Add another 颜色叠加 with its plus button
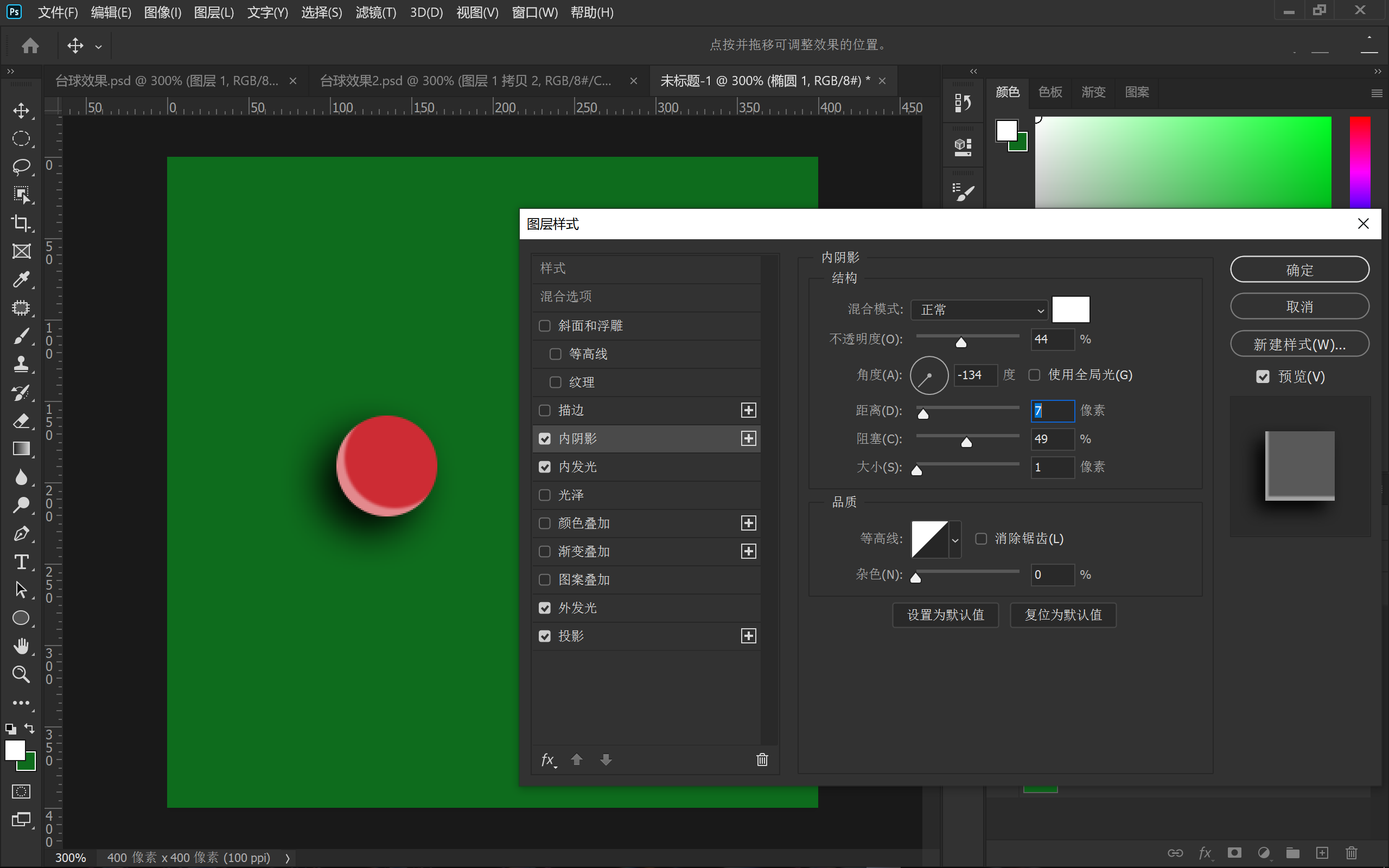 (x=748, y=523)
